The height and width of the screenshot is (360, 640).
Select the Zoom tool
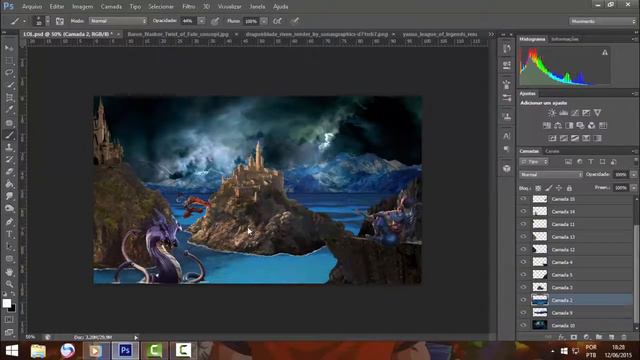point(9,284)
